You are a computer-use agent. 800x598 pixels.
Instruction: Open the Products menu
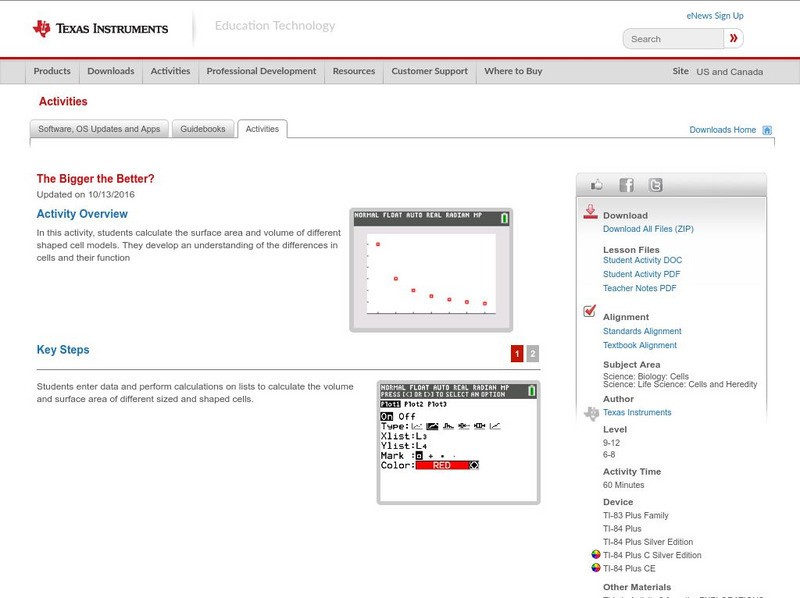(x=52, y=72)
